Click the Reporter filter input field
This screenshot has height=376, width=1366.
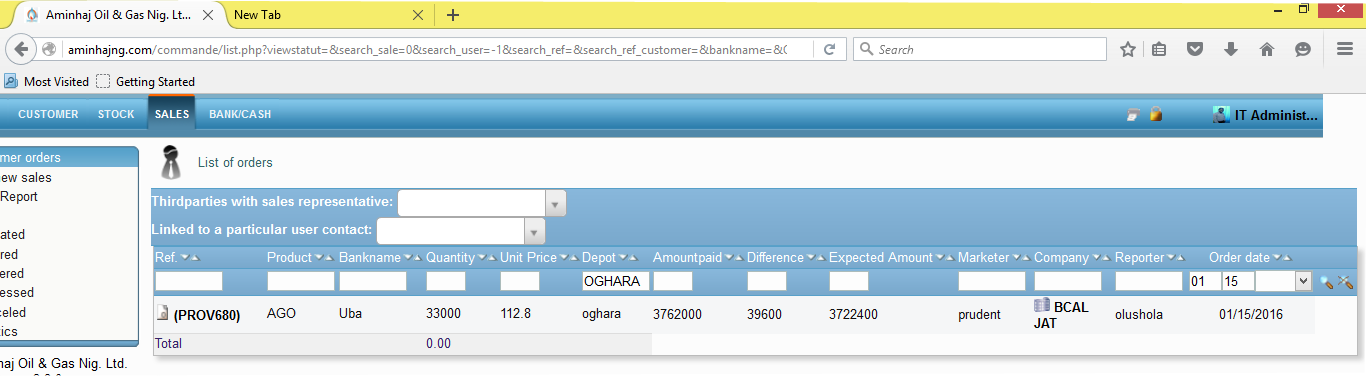coord(1149,282)
